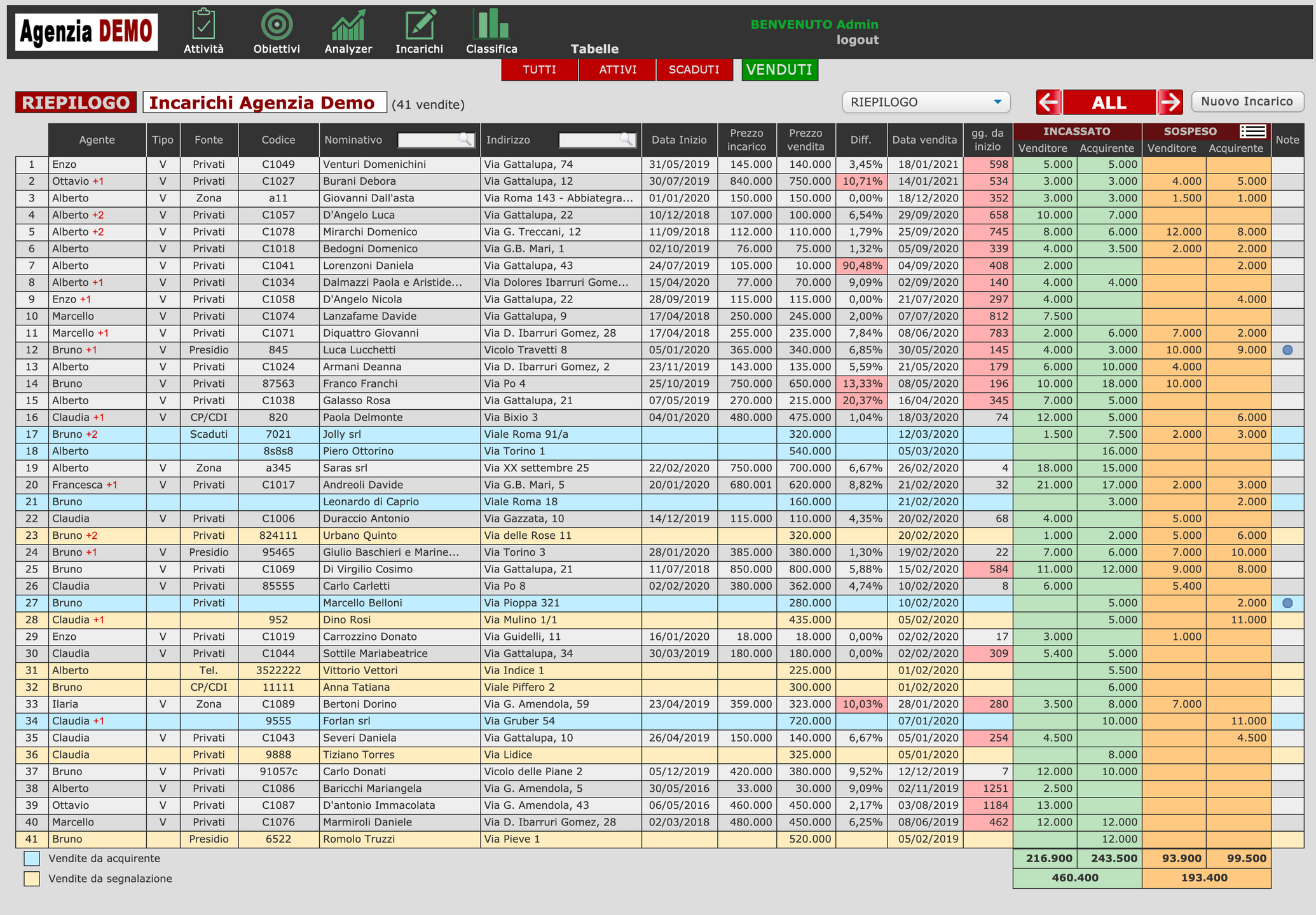Click the red left arrow button
Viewport: 1316px width, 915px height.
[1049, 102]
